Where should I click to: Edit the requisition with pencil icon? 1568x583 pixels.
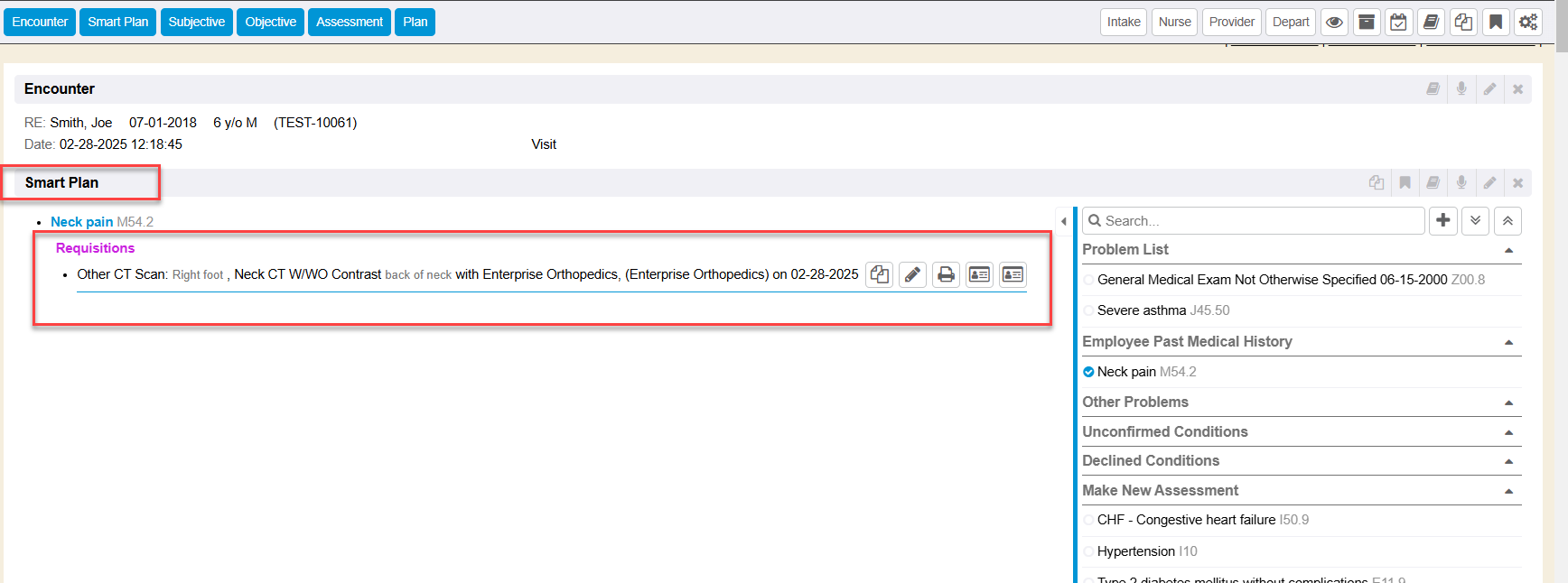tap(912, 274)
